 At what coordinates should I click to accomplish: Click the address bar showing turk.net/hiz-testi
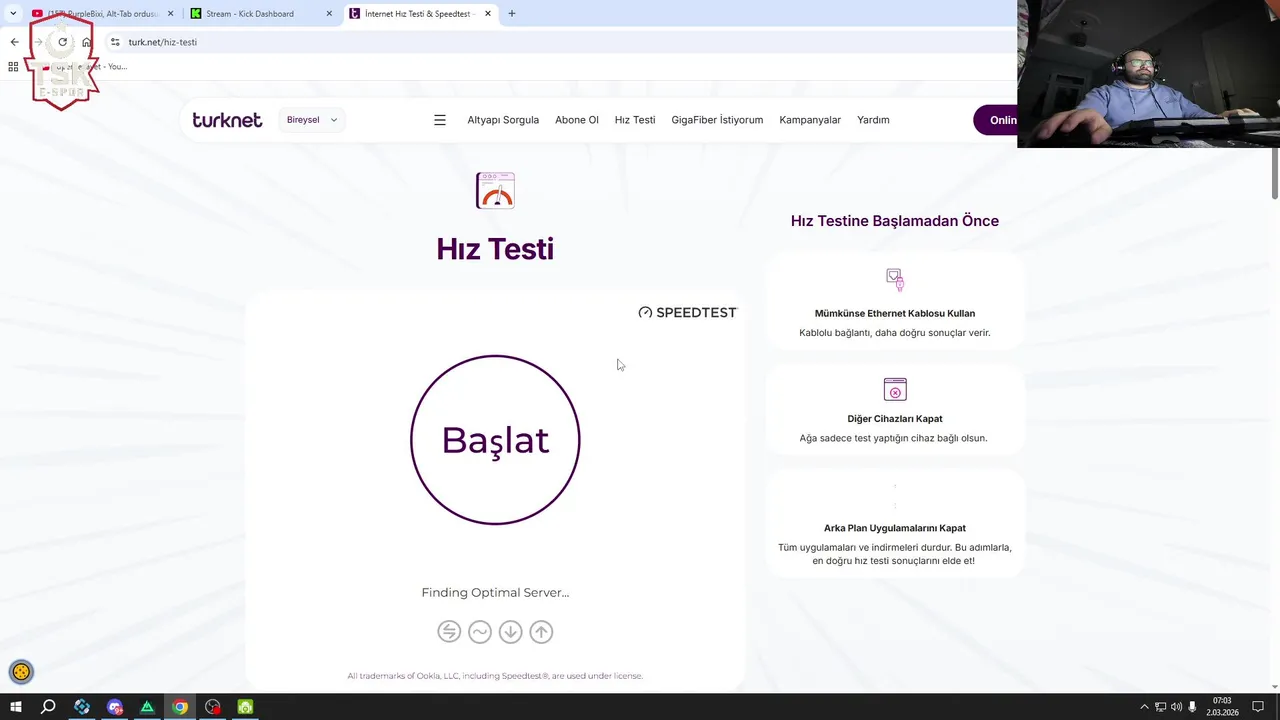[560, 42]
